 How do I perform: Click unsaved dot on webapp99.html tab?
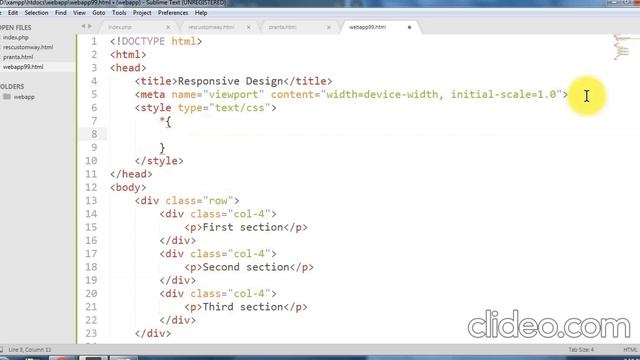409,27
